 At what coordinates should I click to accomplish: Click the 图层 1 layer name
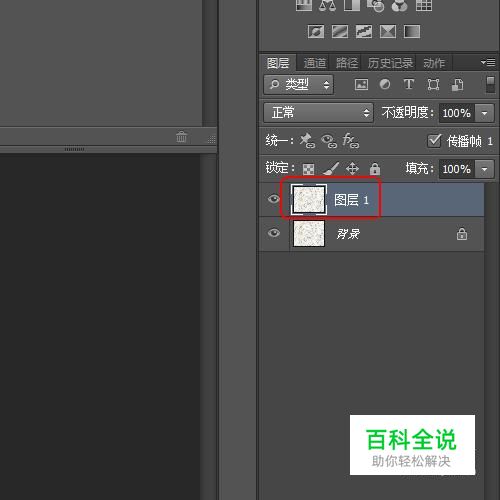coord(351,200)
